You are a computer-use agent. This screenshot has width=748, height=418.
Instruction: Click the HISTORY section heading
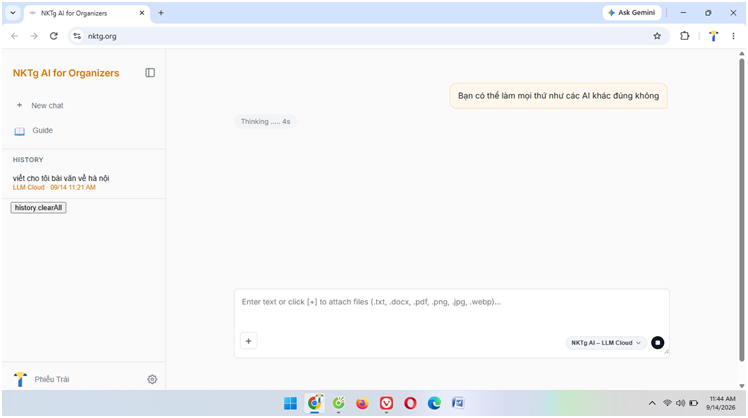[28, 160]
